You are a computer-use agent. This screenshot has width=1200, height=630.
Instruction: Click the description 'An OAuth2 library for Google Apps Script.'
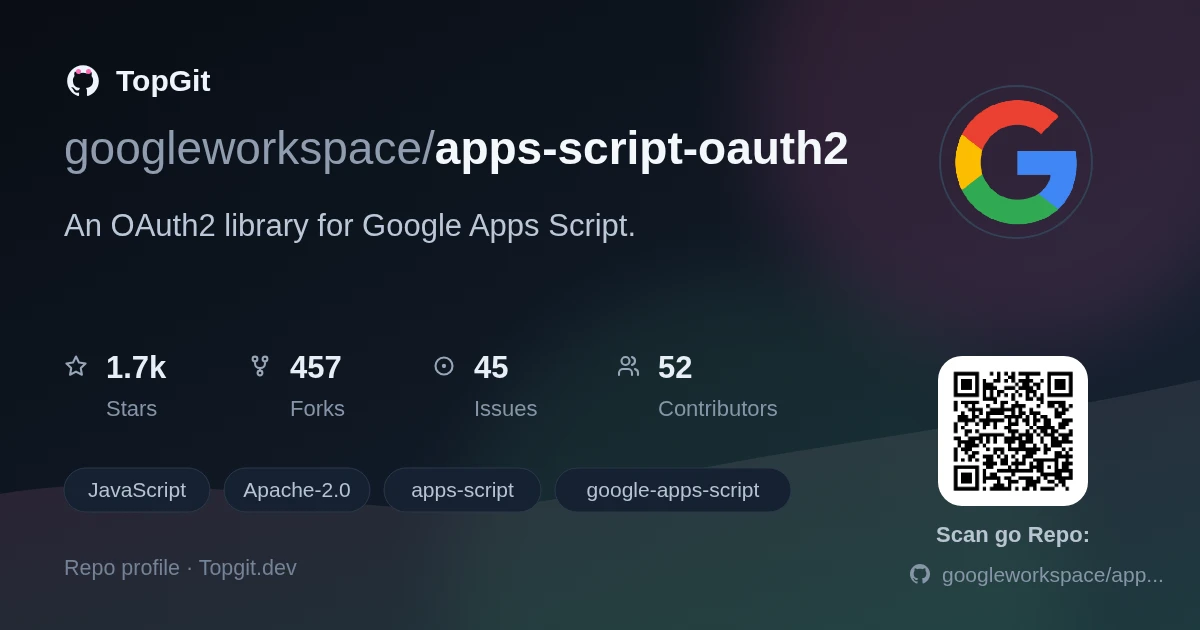coord(350,226)
